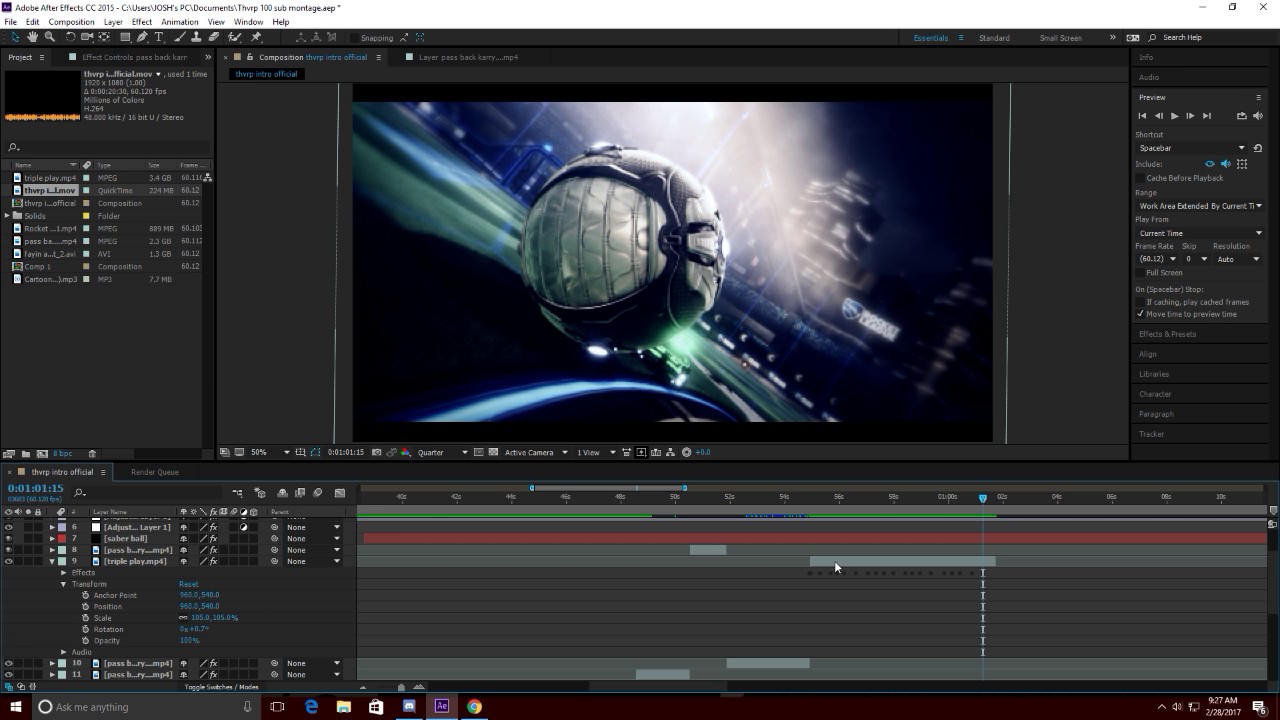Check If caching, play cached frames
This screenshot has height=720, width=1280.
click(1140, 302)
